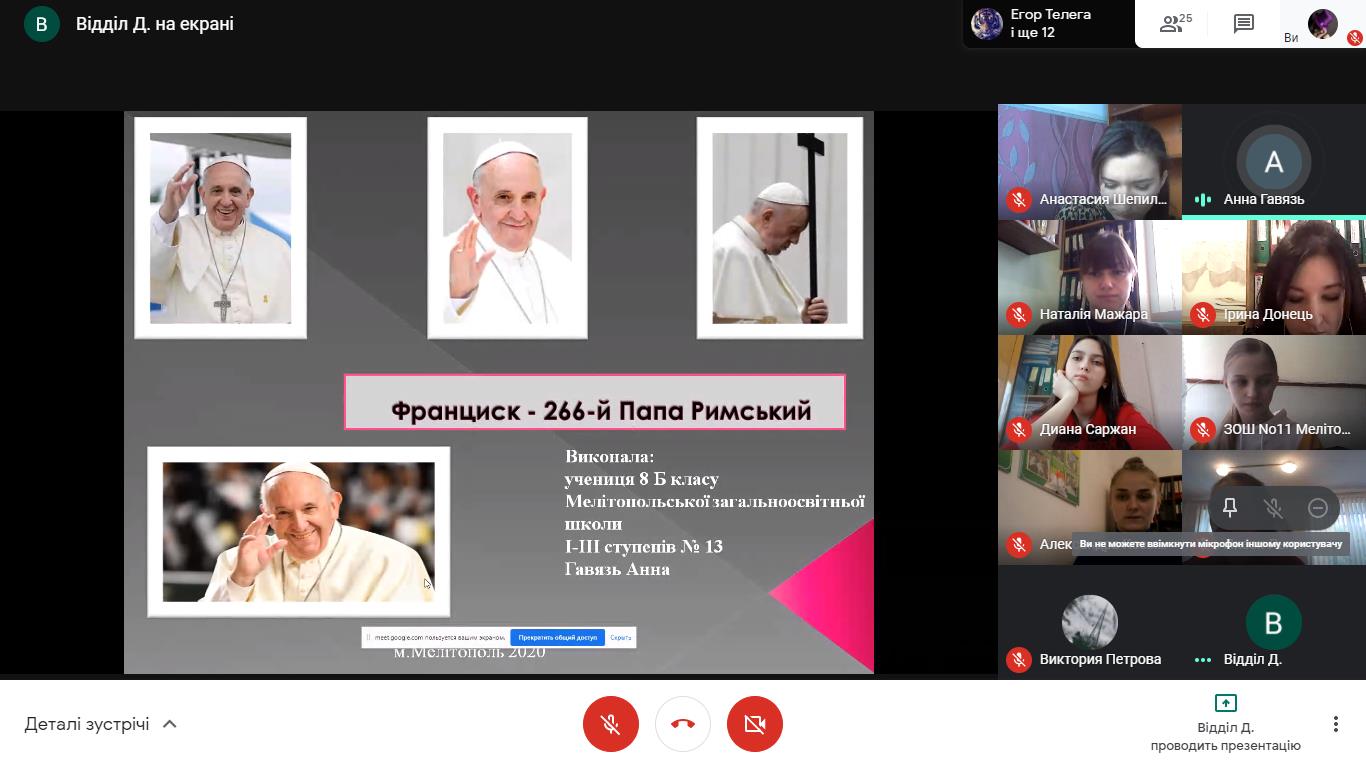Click Ірина Донець's video tile

(1273, 276)
